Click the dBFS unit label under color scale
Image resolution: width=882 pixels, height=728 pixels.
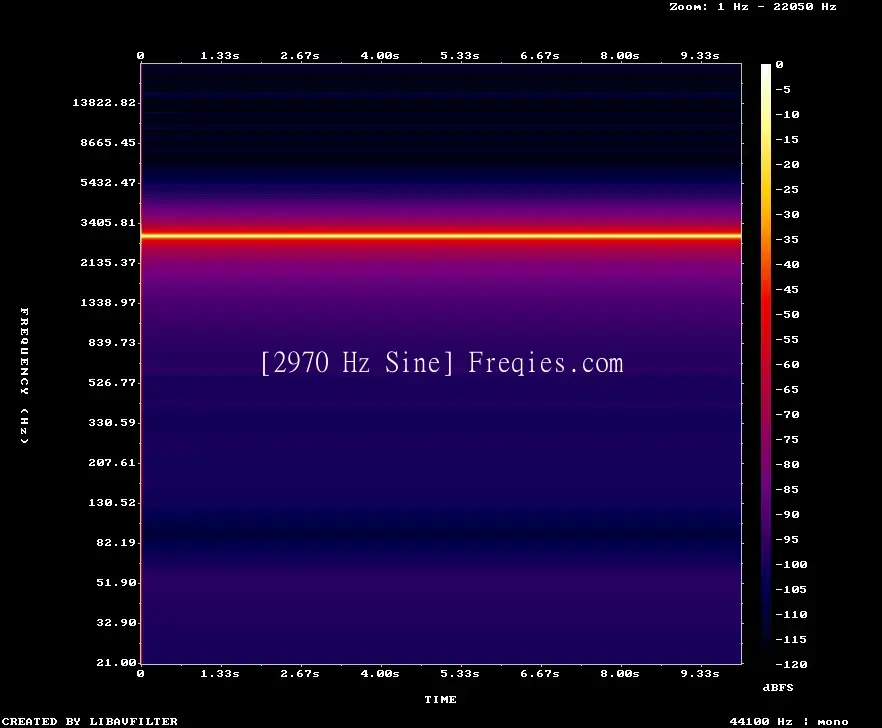[x=778, y=687]
